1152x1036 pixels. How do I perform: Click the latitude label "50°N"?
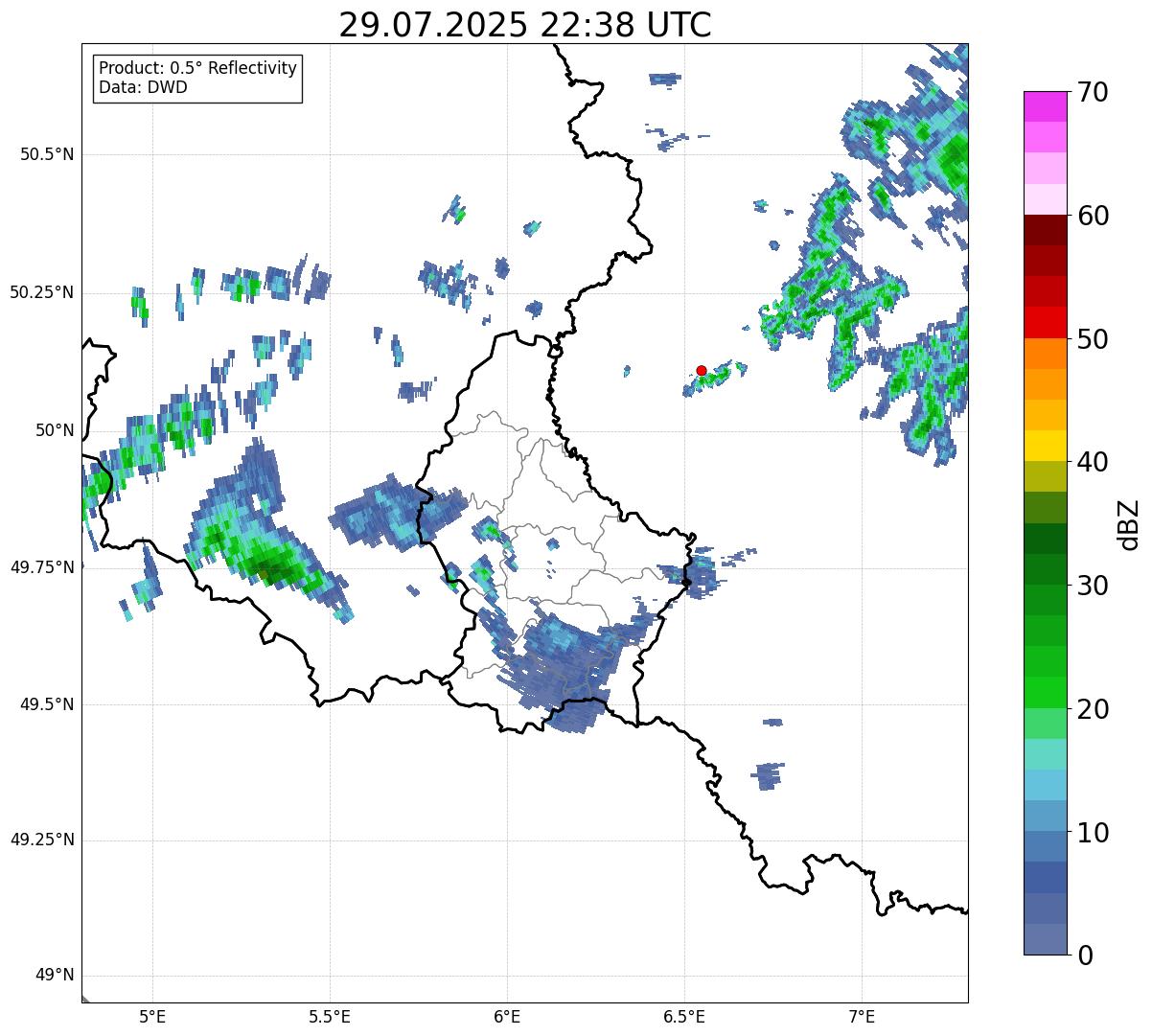(x=55, y=430)
